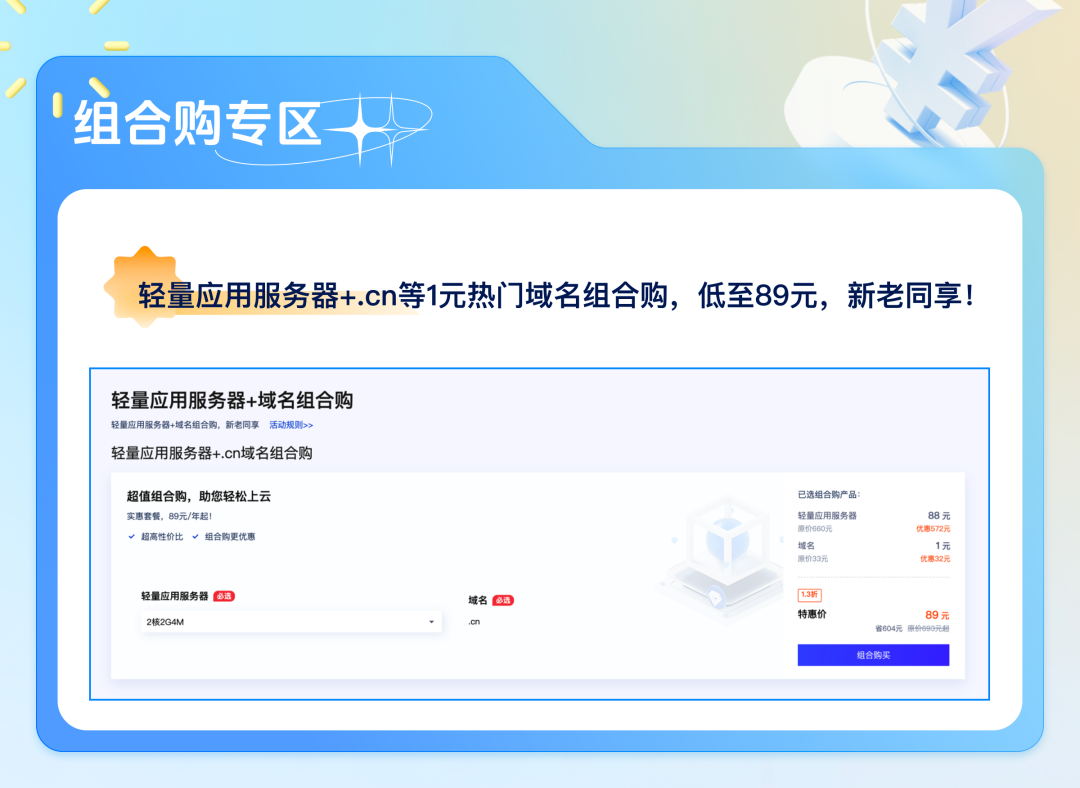Click the "省604元" savings text
The width and height of the screenshot is (1080, 788).
pyautogui.click(x=889, y=628)
